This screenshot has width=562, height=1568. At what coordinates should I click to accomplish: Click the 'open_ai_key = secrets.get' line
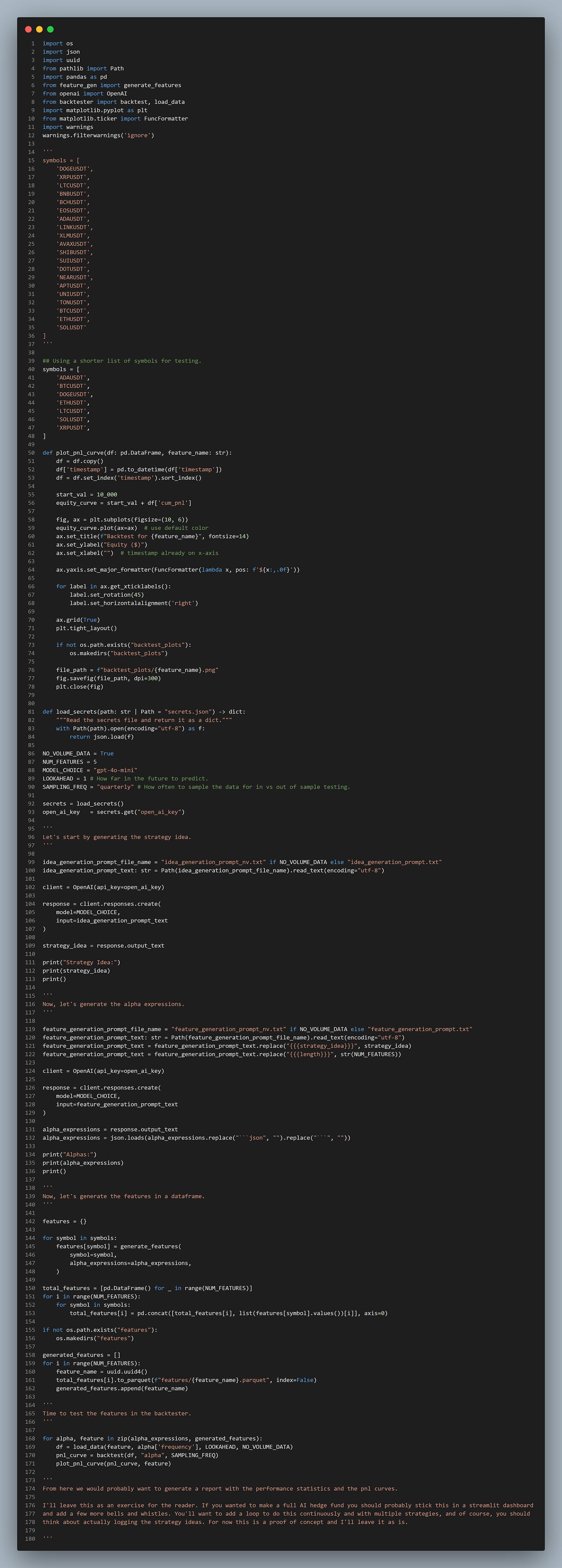(113, 811)
